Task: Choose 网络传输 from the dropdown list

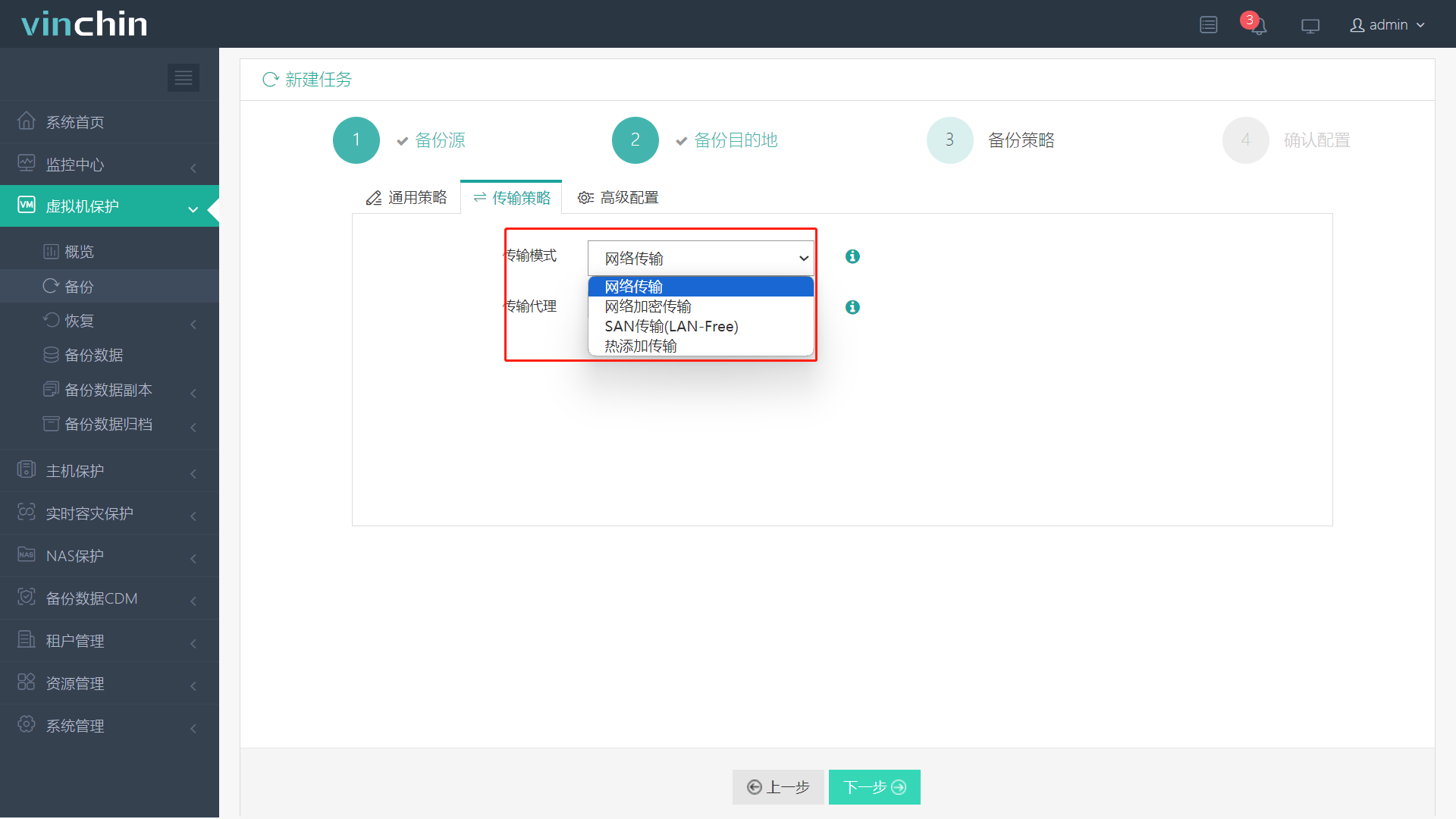Action: (x=701, y=287)
